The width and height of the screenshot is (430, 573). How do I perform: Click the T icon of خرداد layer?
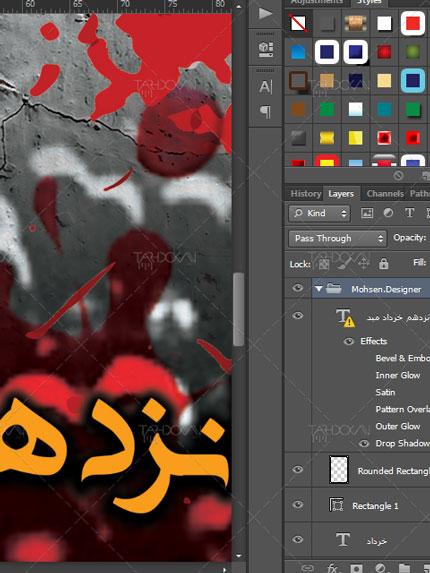point(343,540)
